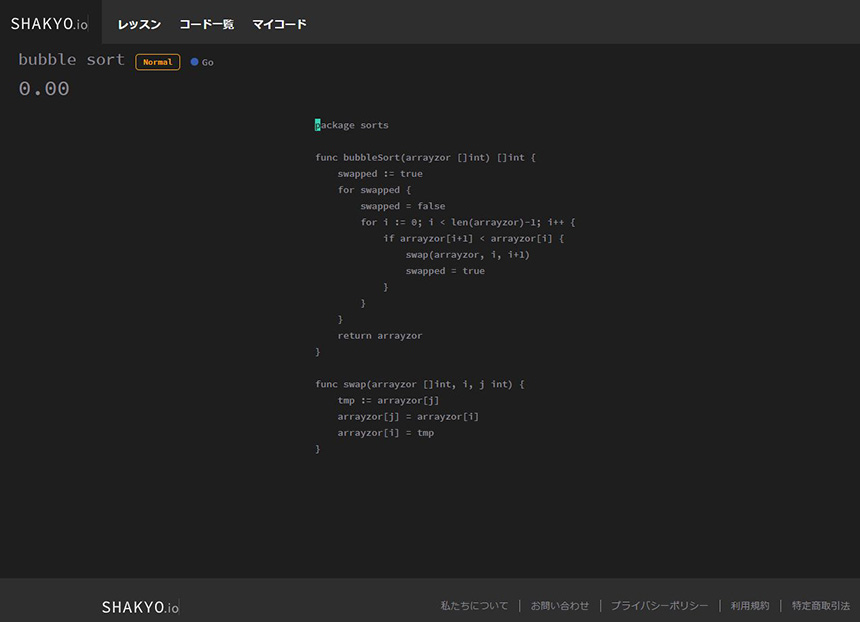The width and height of the screenshot is (860, 622).
Task: View the プライバシーポリシー page
Action: [659, 606]
